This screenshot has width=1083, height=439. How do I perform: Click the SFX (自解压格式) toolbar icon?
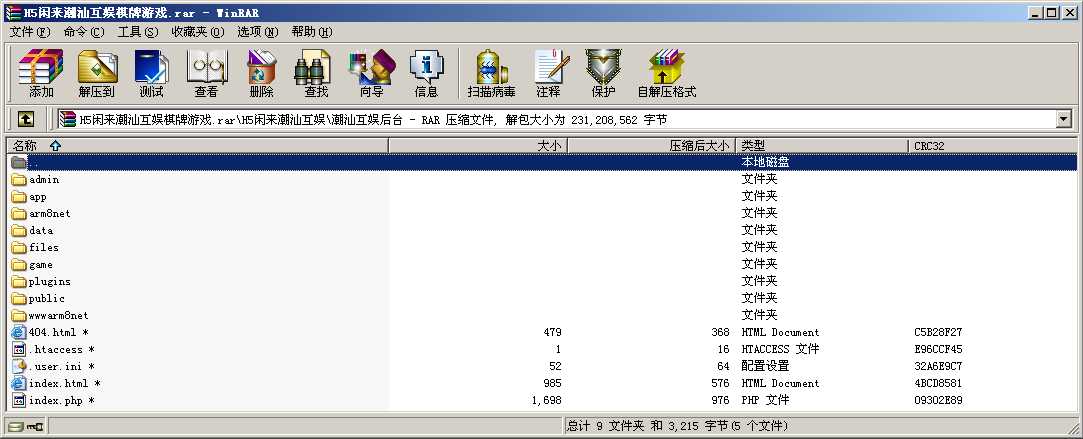coord(667,73)
